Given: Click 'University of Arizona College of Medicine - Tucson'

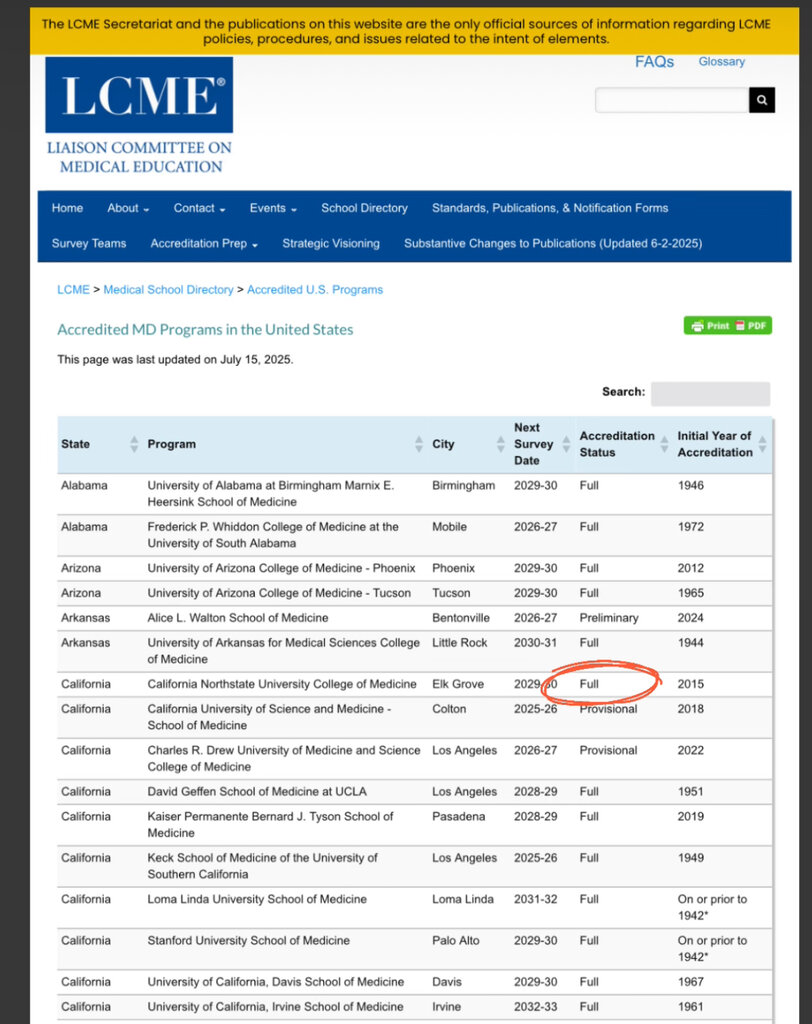Looking at the screenshot, I should (279, 593).
